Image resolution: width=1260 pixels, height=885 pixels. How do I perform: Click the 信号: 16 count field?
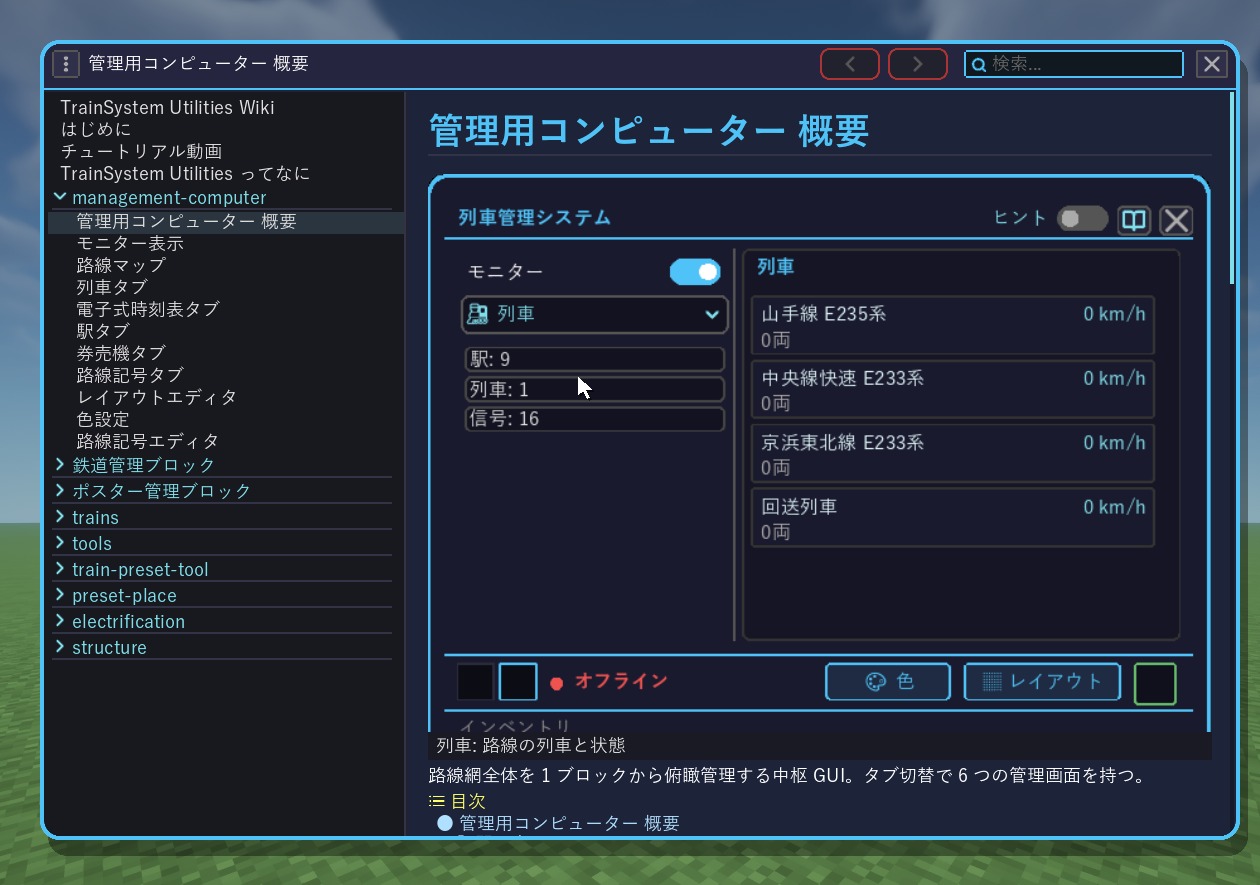[x=595, y=419]
